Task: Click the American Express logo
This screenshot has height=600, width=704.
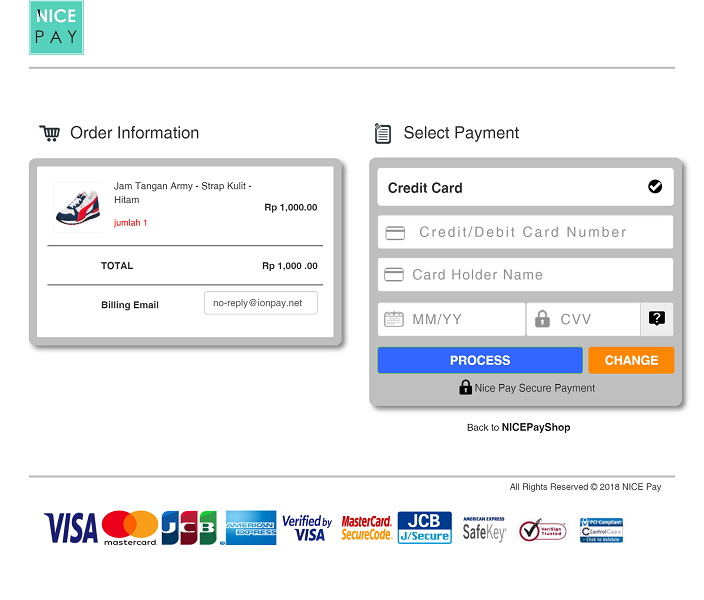Action: pos(251,528)
